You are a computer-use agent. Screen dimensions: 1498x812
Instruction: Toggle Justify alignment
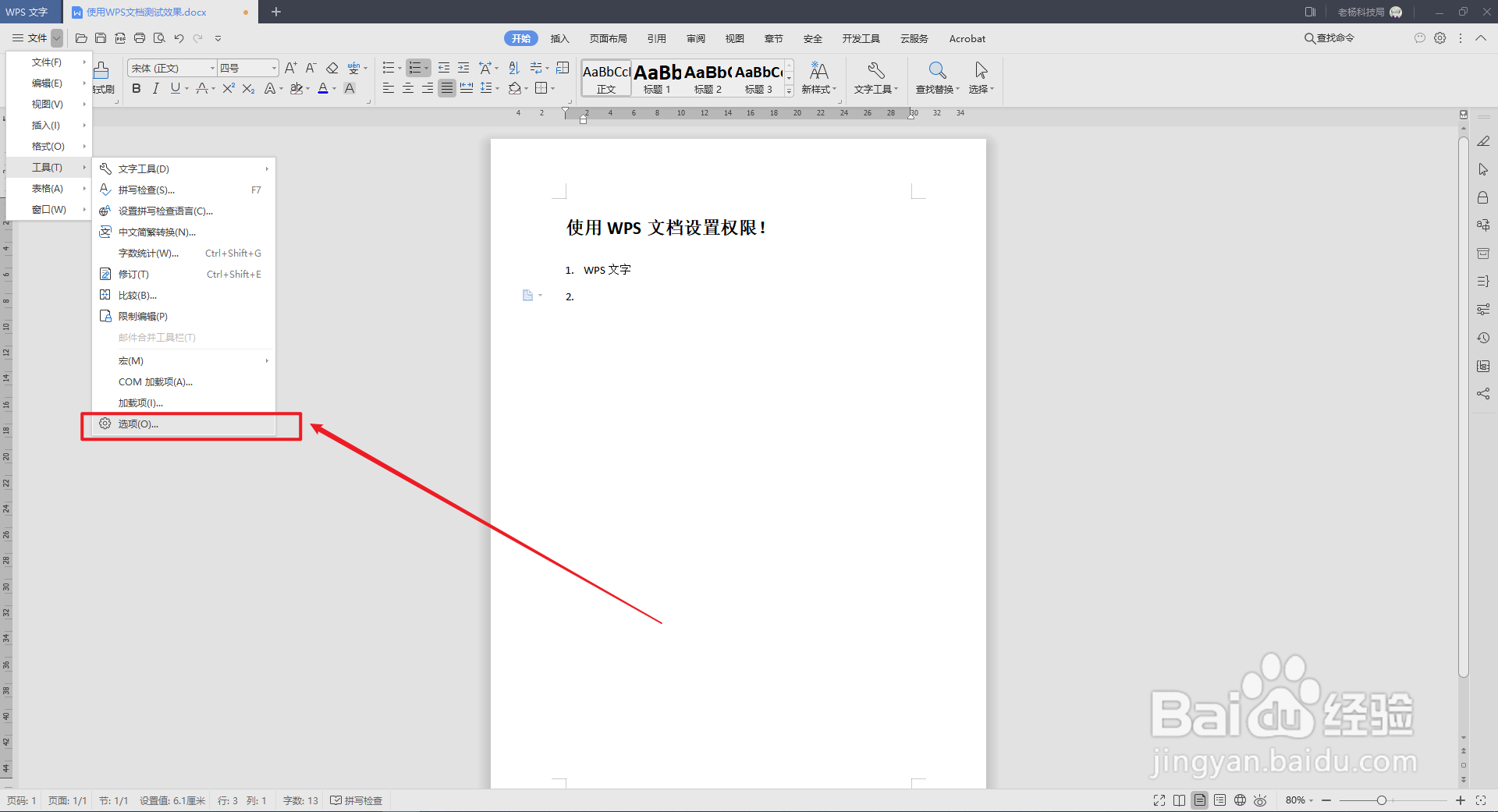tap(447, 89)
